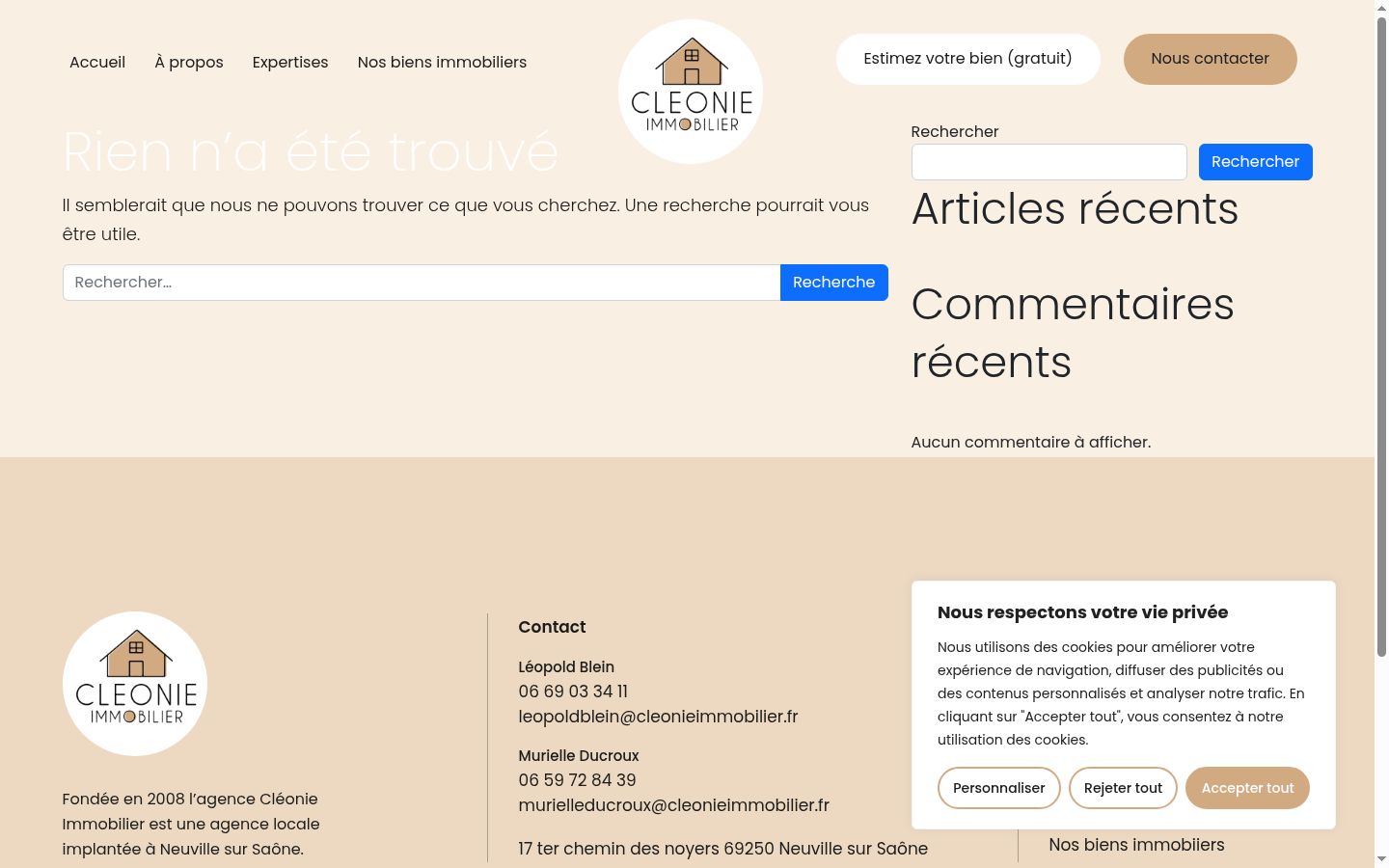The image size is (1389, 868).
Task: Click the Articles récents heading
Action: point(1075,208)
